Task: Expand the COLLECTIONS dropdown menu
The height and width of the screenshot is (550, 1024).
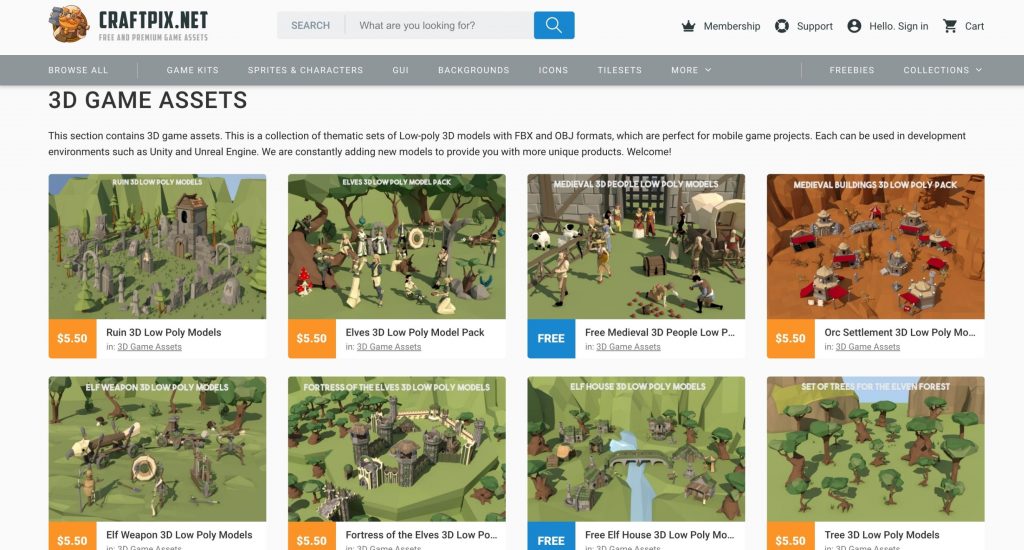Action: (942, 70)
